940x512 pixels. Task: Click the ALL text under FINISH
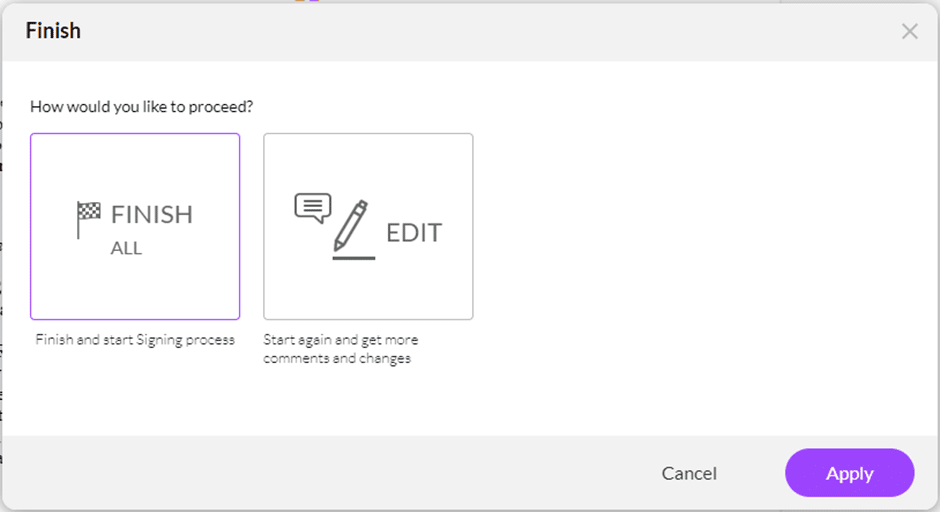(126, 248)
